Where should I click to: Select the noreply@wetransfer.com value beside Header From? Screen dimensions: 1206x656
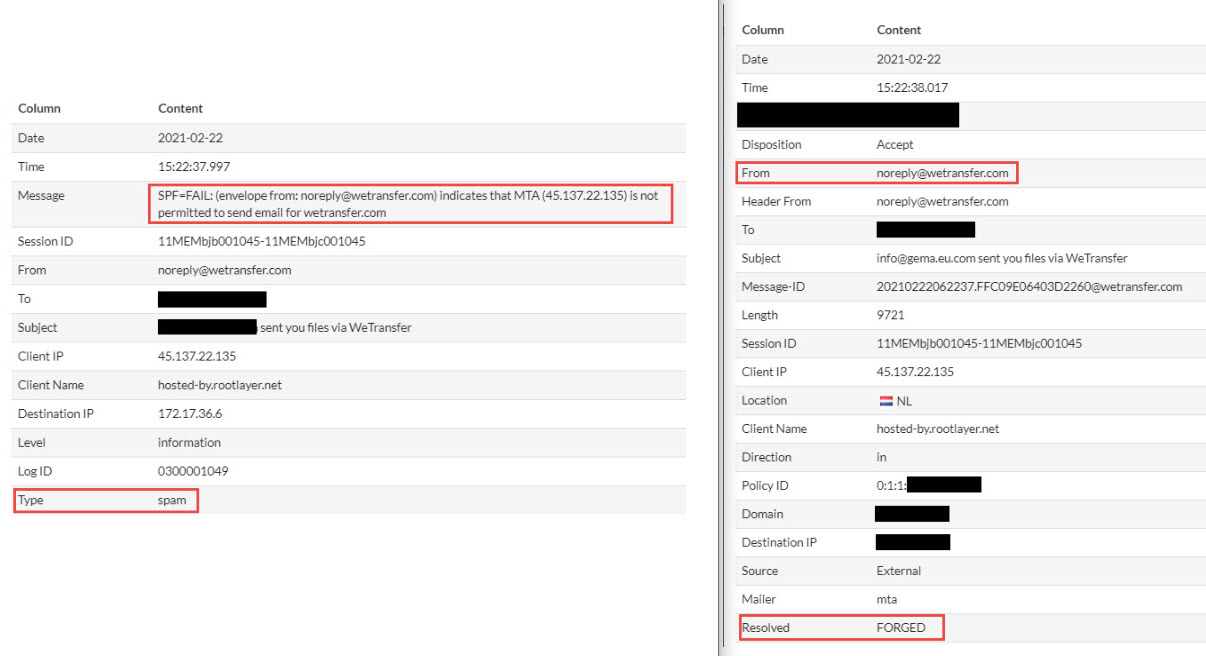(943, 202)
